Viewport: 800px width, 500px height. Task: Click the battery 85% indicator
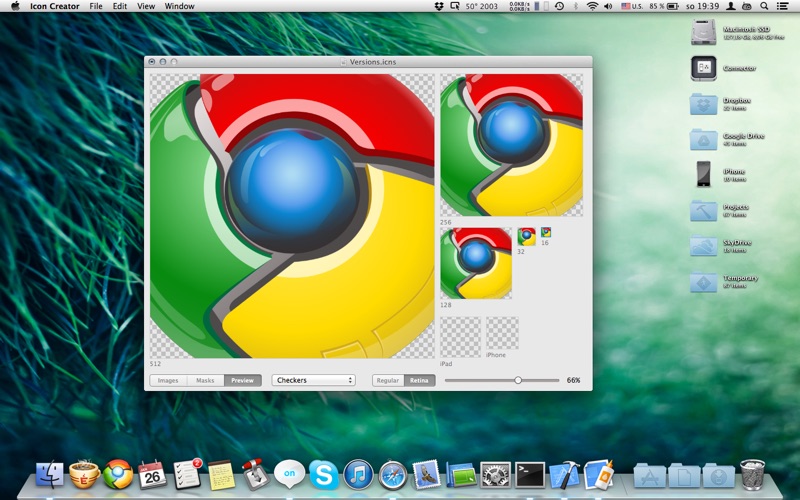click(664, 6)
